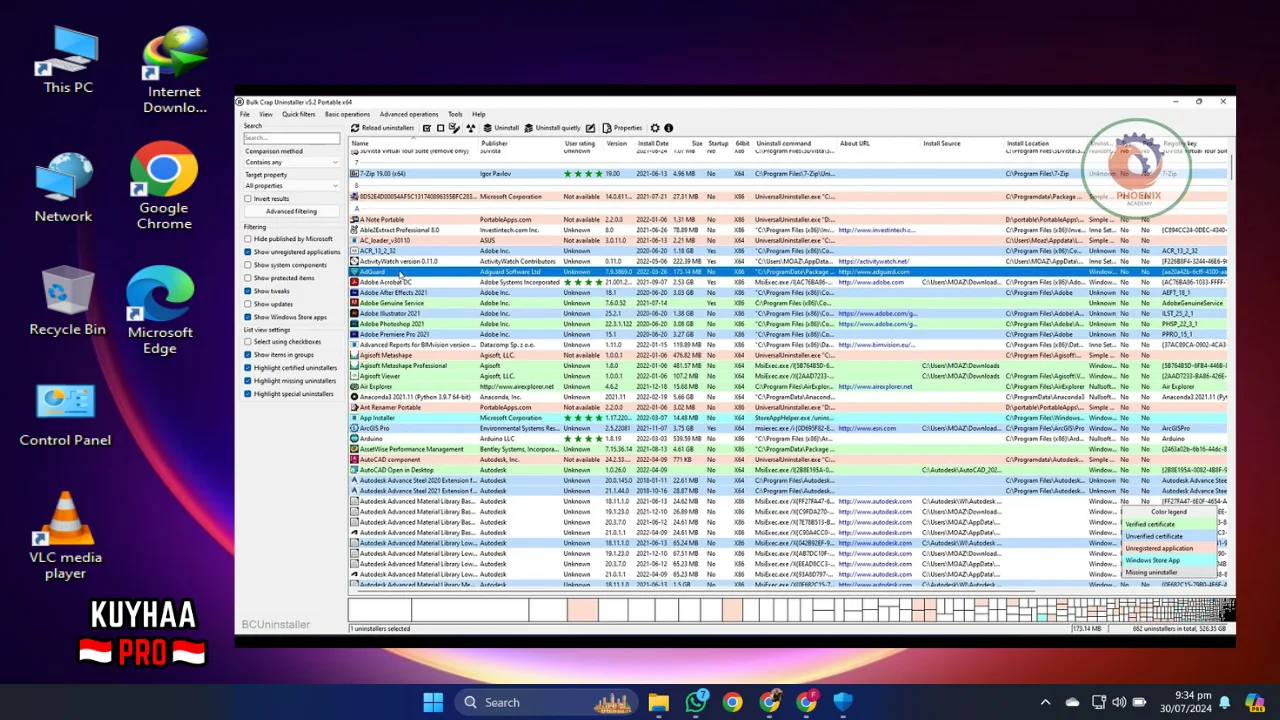Click the radioactive Advanced targeting toolbar icon
Viewport: 1280px width, 720px height.
tap(471, 128)
